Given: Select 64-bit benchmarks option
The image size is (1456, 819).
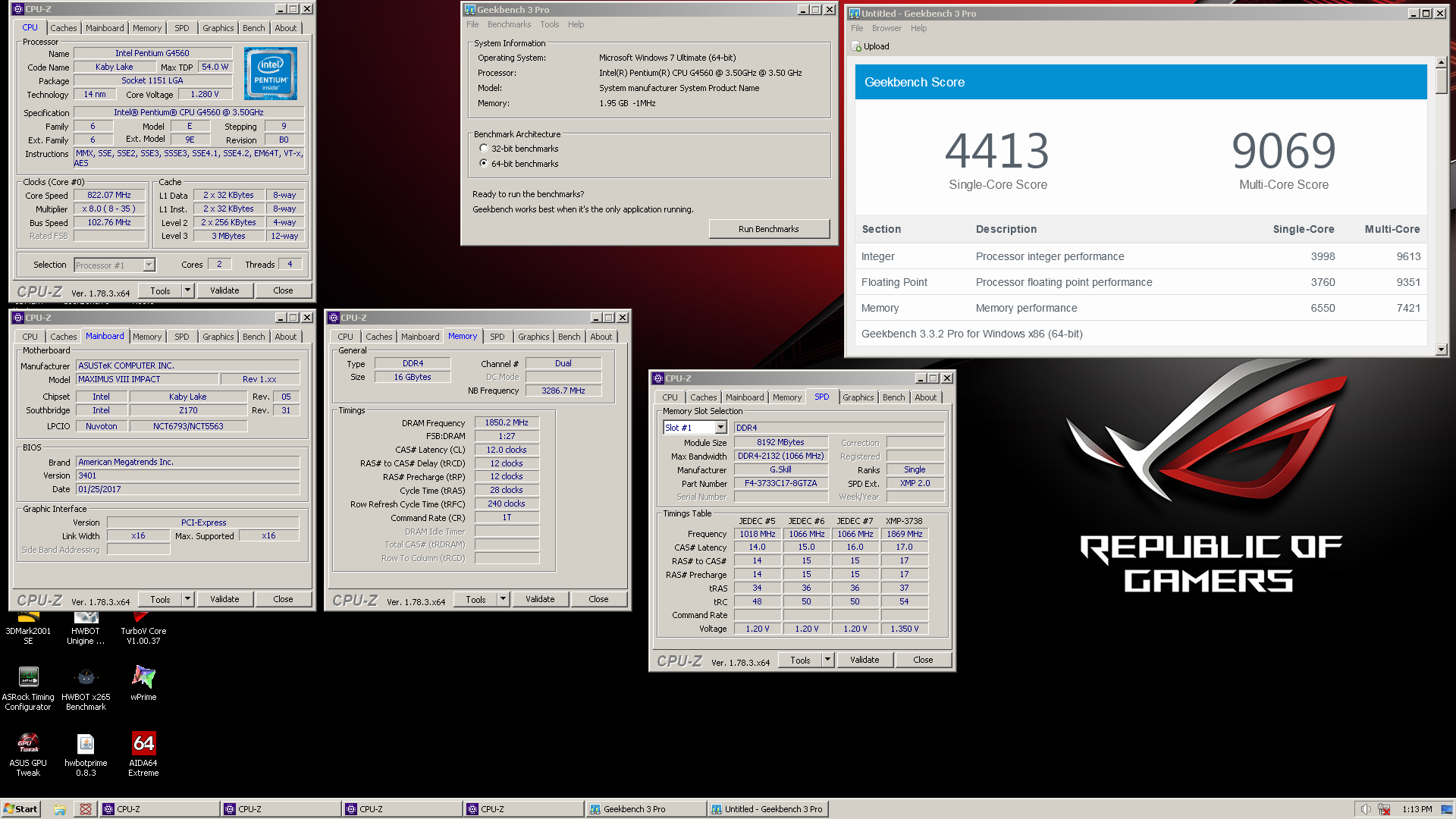Looking at the screenshot, I should click(484, 164).
